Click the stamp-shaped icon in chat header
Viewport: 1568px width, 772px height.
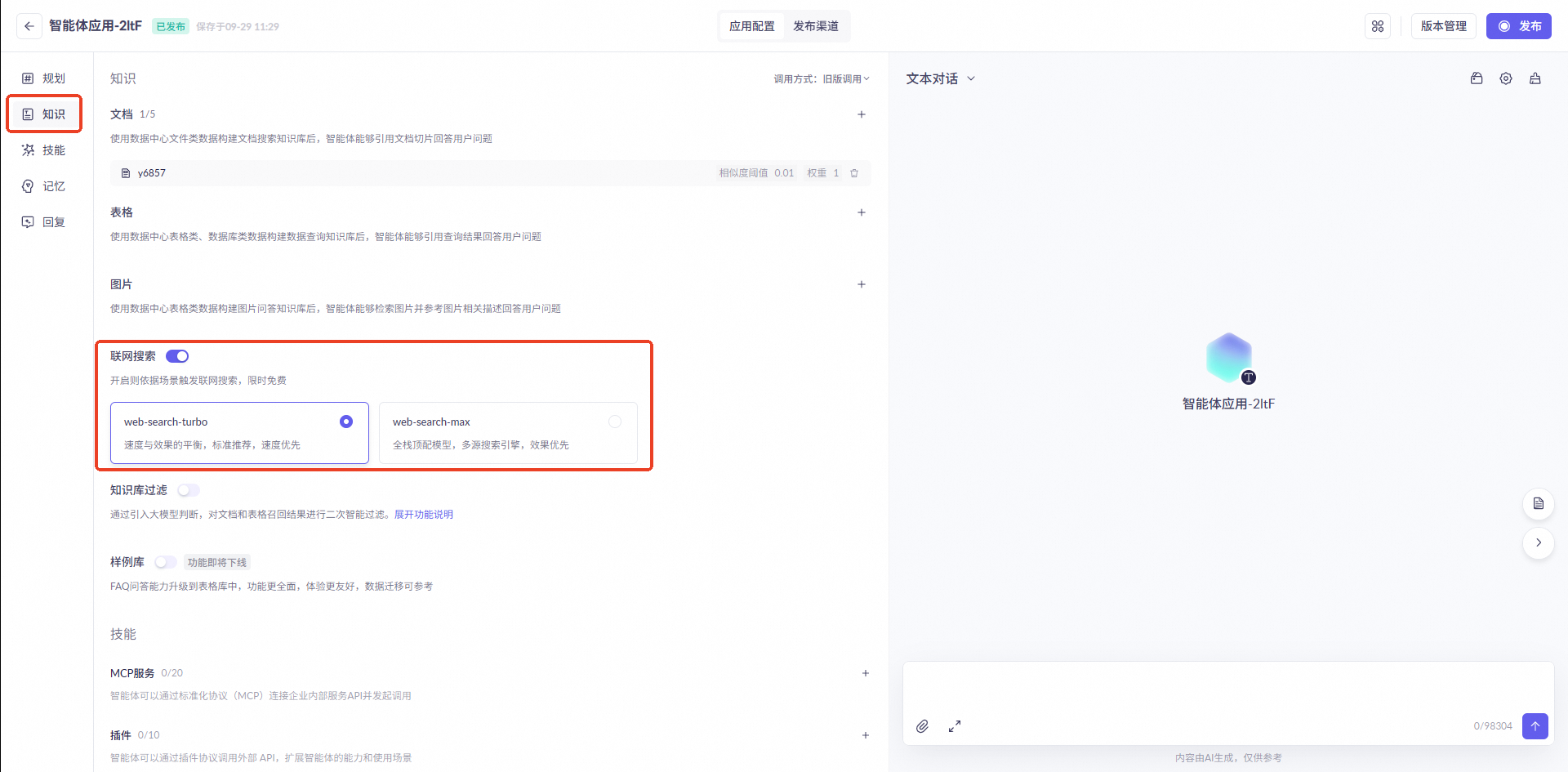pyautogui.click(x=1535, y=78)
